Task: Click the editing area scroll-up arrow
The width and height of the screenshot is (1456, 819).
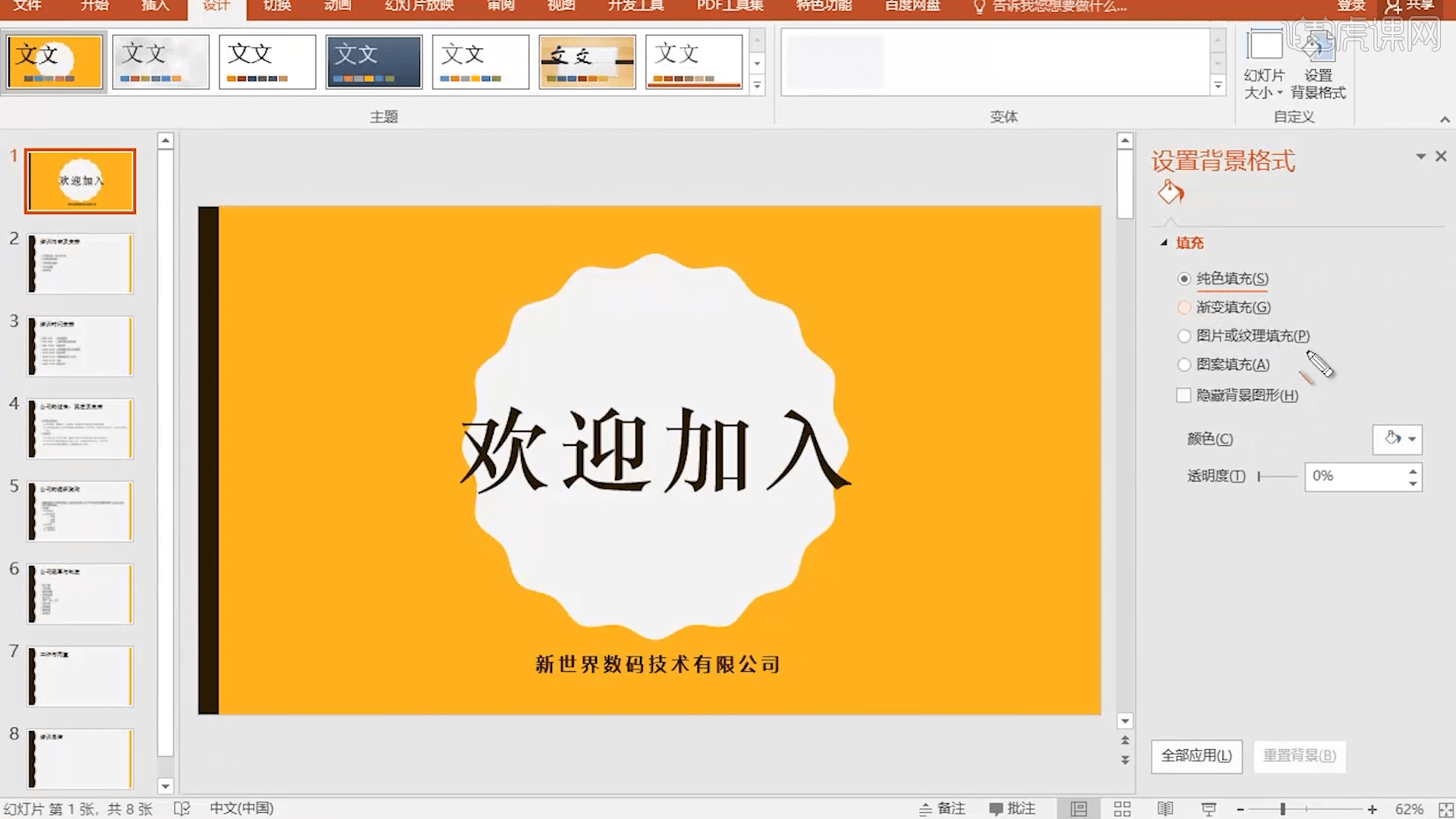Action: (x=1125, y=141)
